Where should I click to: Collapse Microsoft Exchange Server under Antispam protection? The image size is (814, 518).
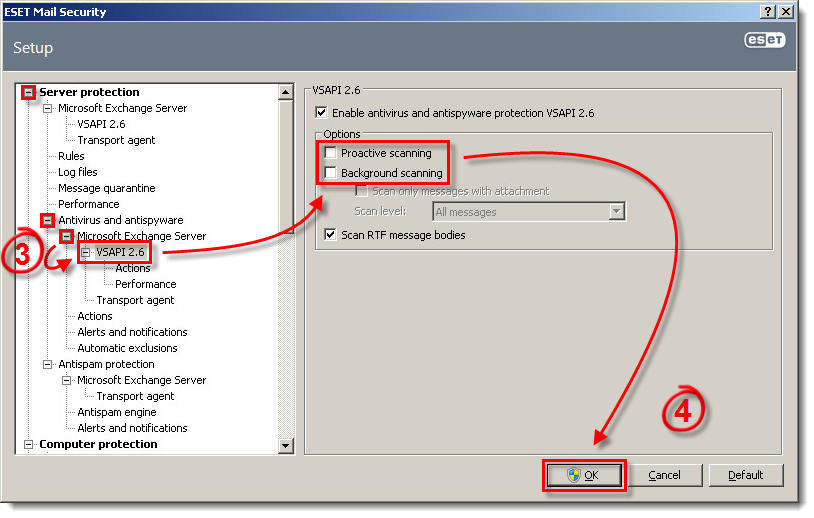coord(66,380)
